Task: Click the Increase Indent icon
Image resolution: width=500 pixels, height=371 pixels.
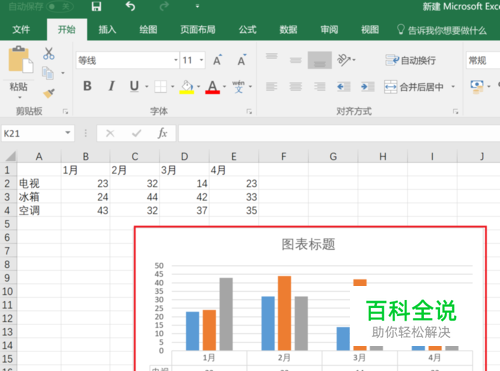Action: point(367,87)
